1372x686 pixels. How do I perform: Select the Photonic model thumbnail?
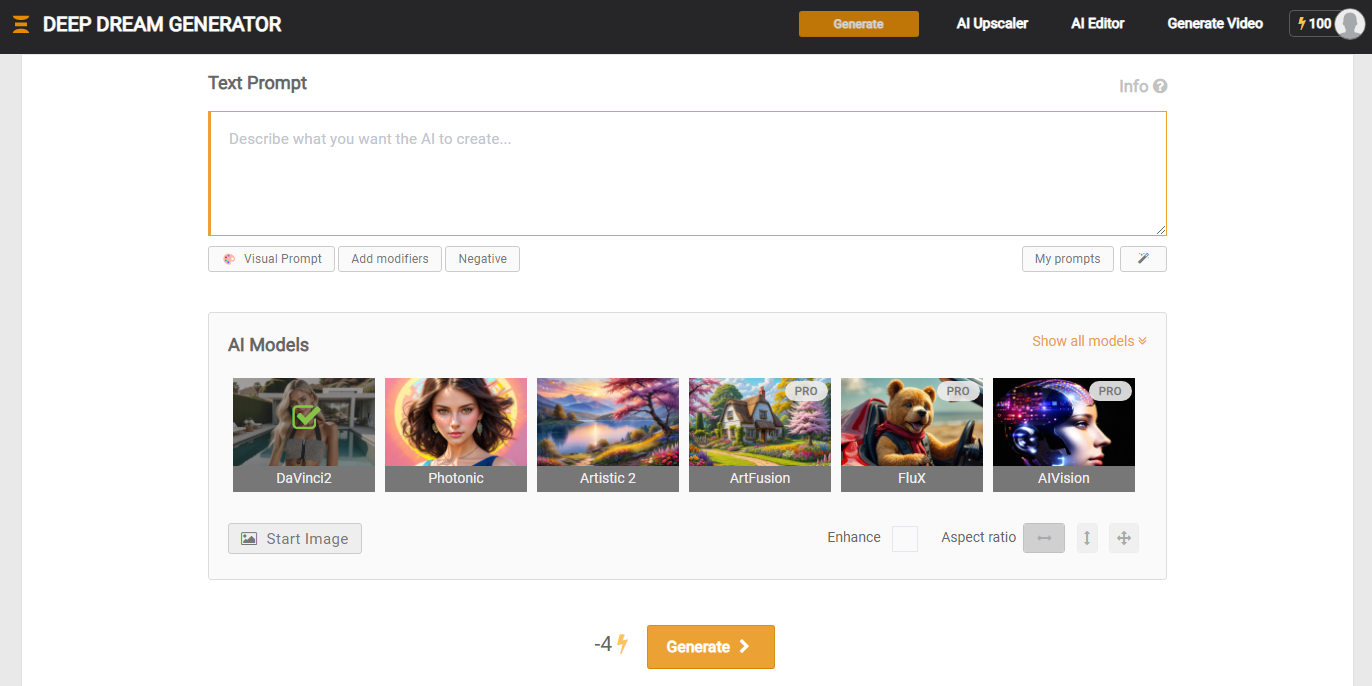[x=456, y=435]
